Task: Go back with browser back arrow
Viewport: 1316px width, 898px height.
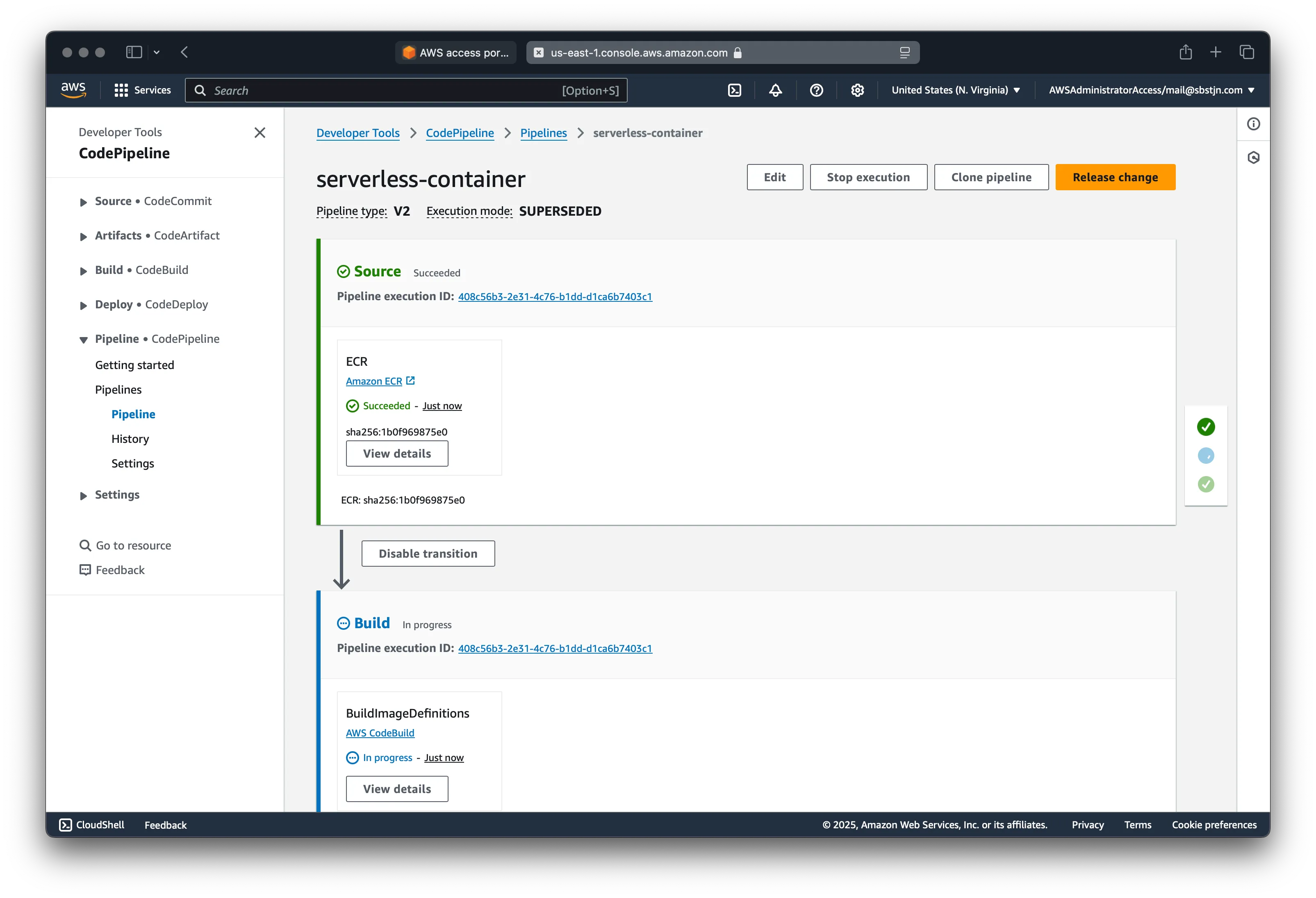Action: click(x=184, y=52)
